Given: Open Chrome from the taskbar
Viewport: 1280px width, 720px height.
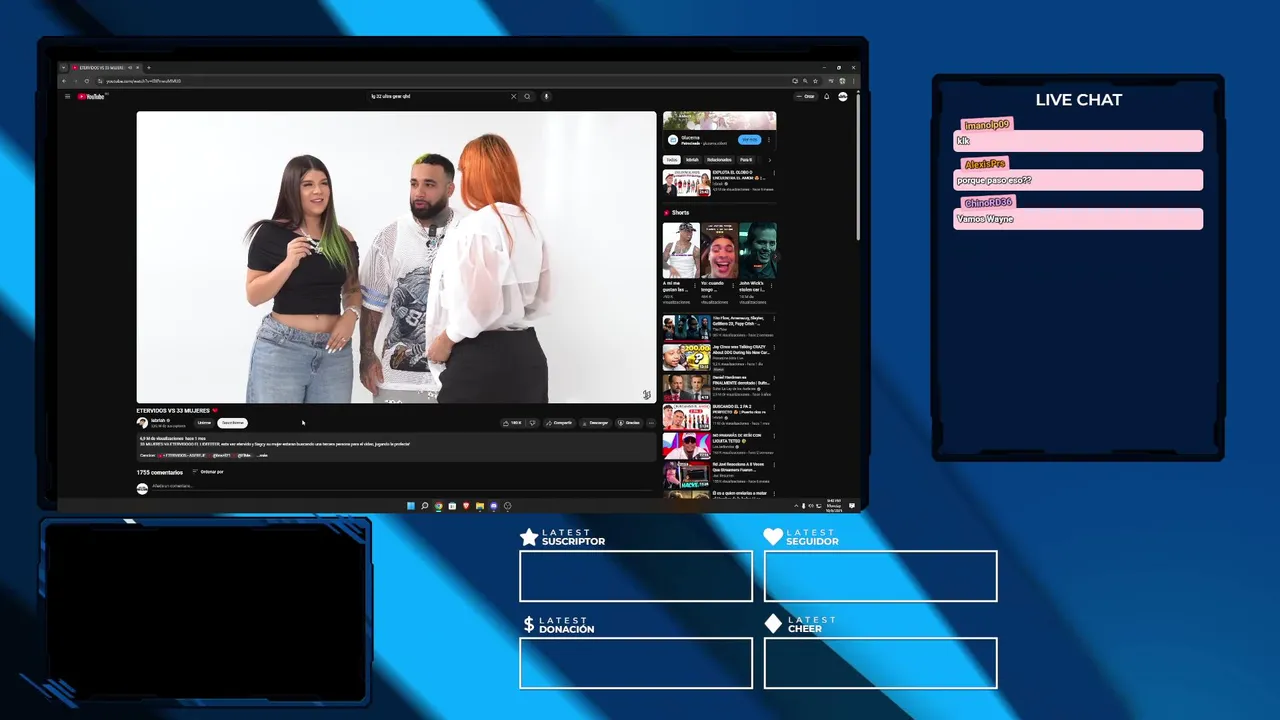Looking at the screenshot, I should click(x=438, y=506).
